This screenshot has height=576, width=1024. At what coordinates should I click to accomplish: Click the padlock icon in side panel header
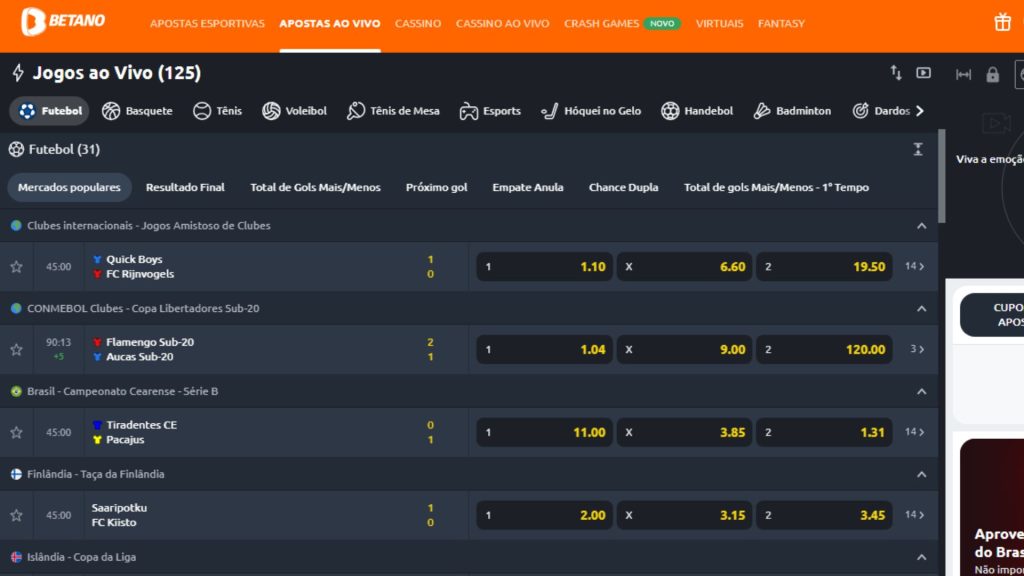click(992, 74)
